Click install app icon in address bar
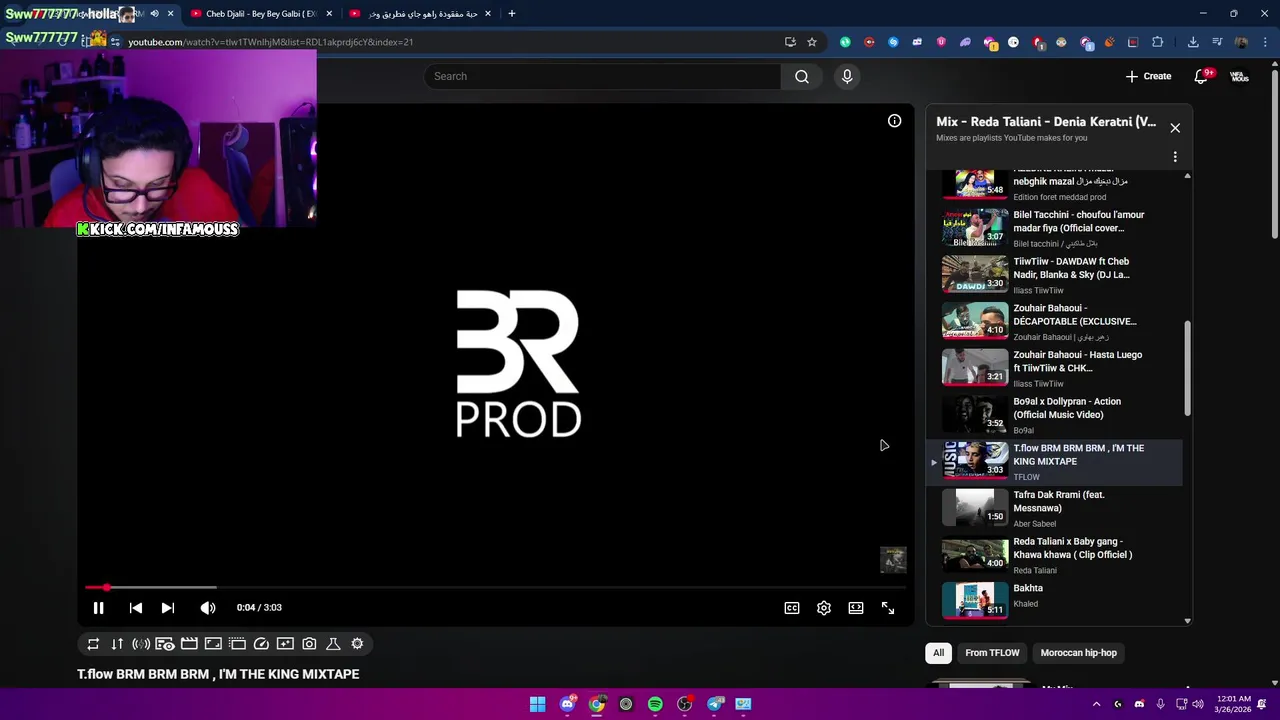 coord(790,42)
